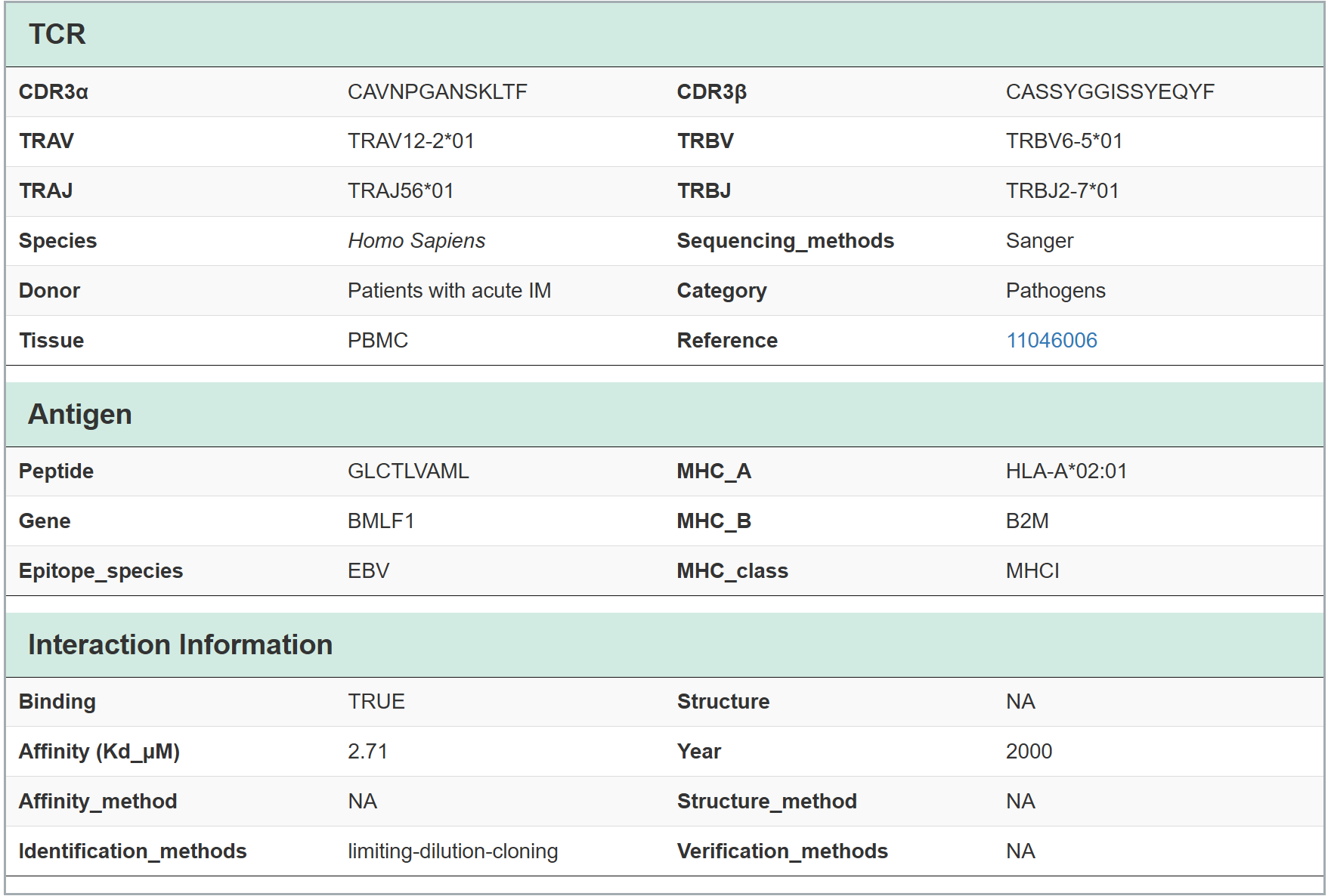
Task: Click the peptide sequence GLCTLVAML
Action: click(407, 471)
